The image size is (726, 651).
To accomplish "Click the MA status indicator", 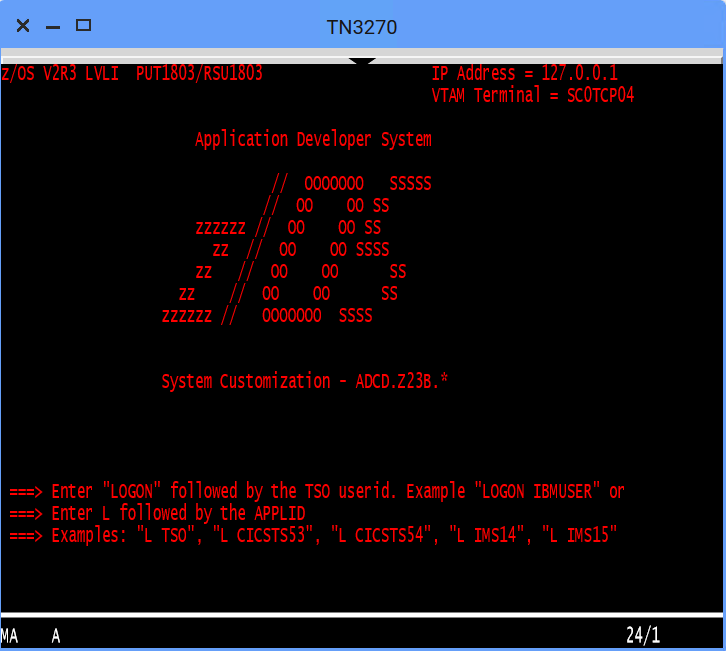I will (9, 635).
